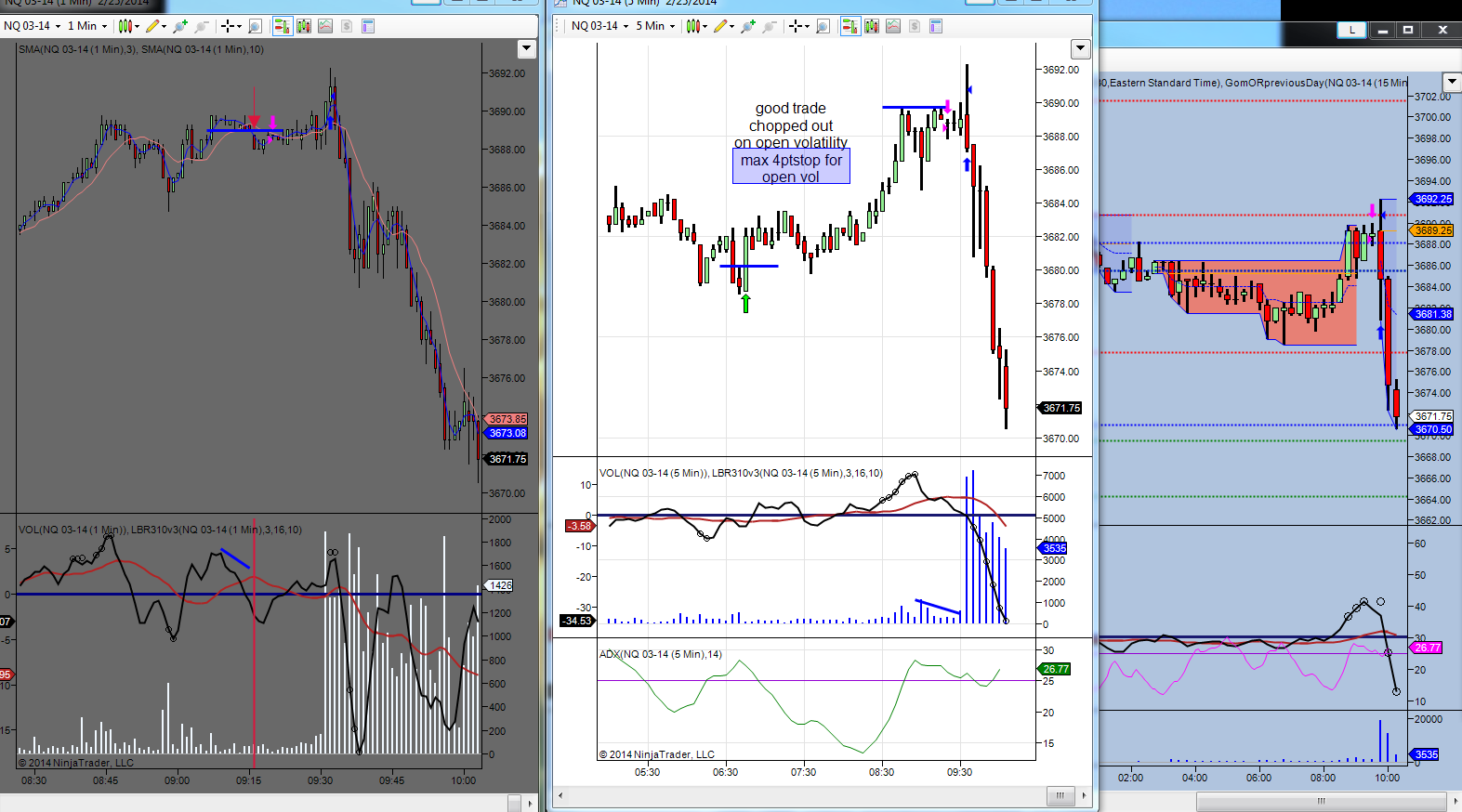Select crosshair cursor in 5 Min chart toolbar

click(795, 26)
